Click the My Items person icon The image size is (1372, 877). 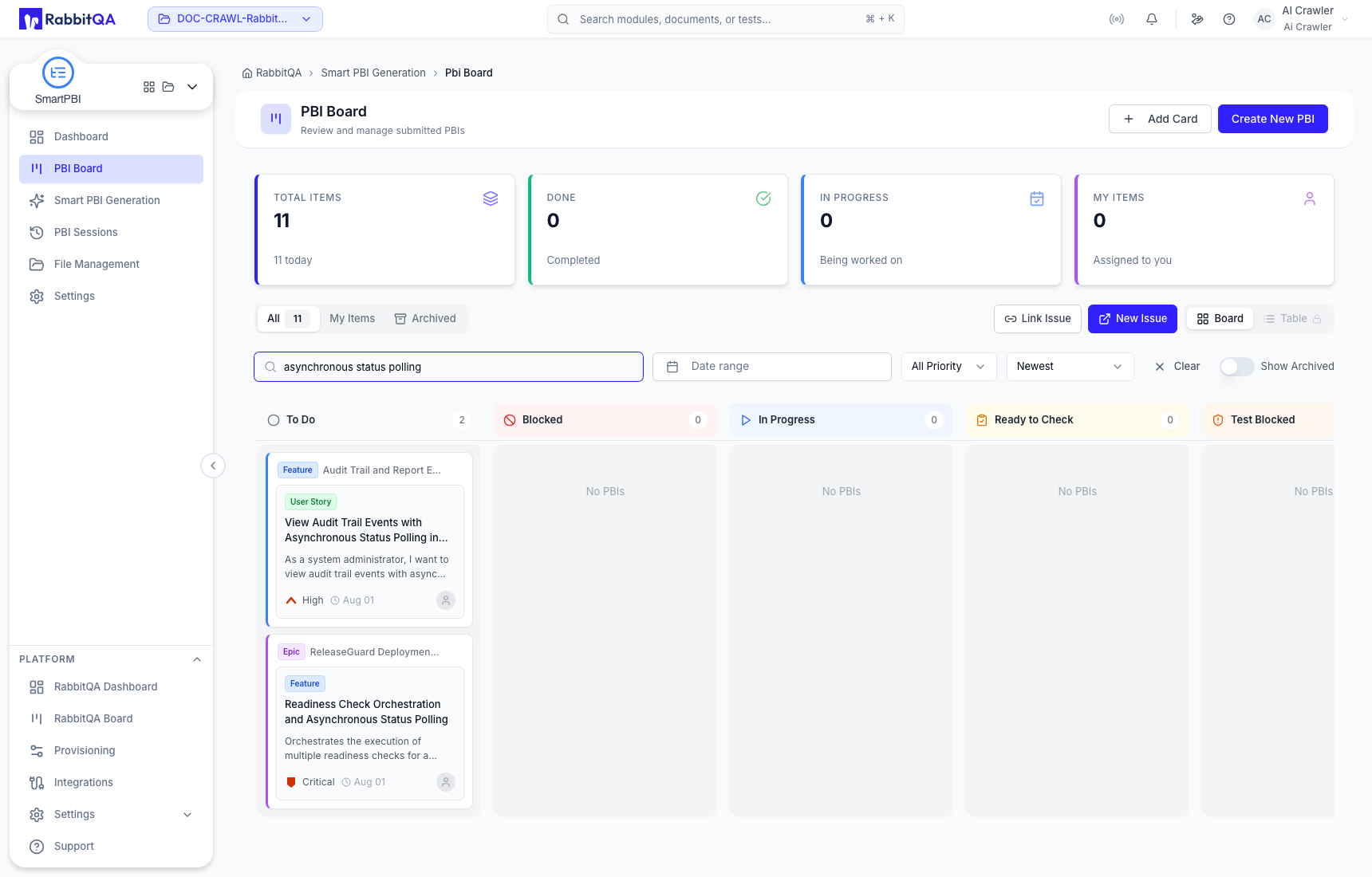(1310, 199)
